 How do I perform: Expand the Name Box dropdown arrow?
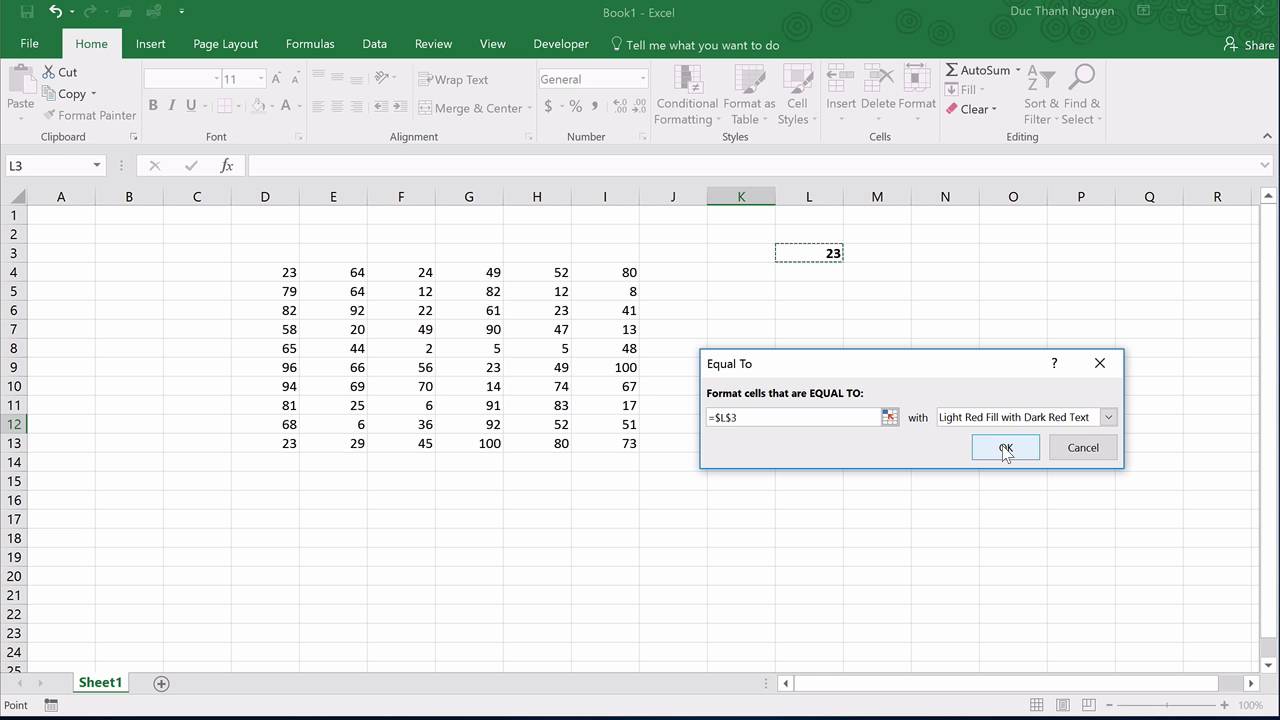[97, 165]
